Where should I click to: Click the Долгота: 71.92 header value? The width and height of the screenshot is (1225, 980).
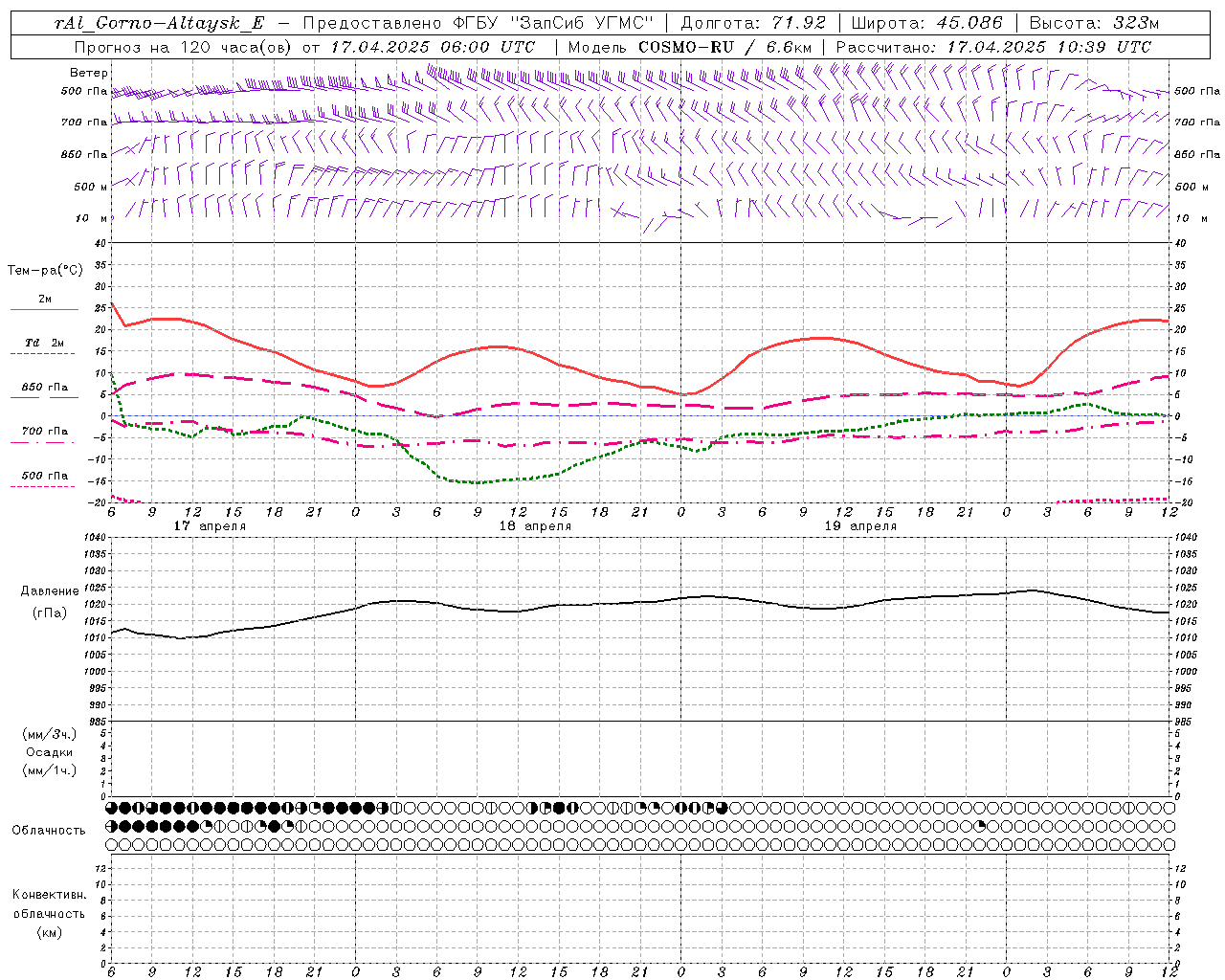tap(753, 23)
